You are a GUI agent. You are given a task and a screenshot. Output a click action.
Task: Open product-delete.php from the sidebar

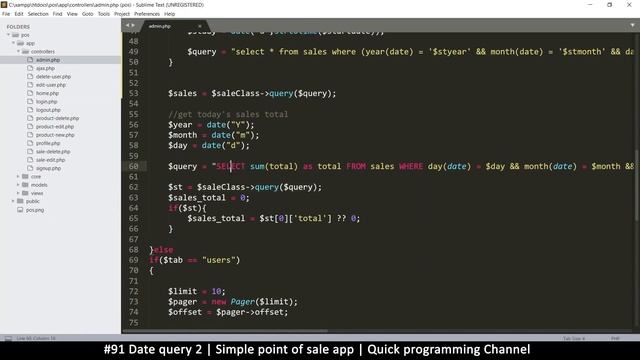tap(57, 118)
